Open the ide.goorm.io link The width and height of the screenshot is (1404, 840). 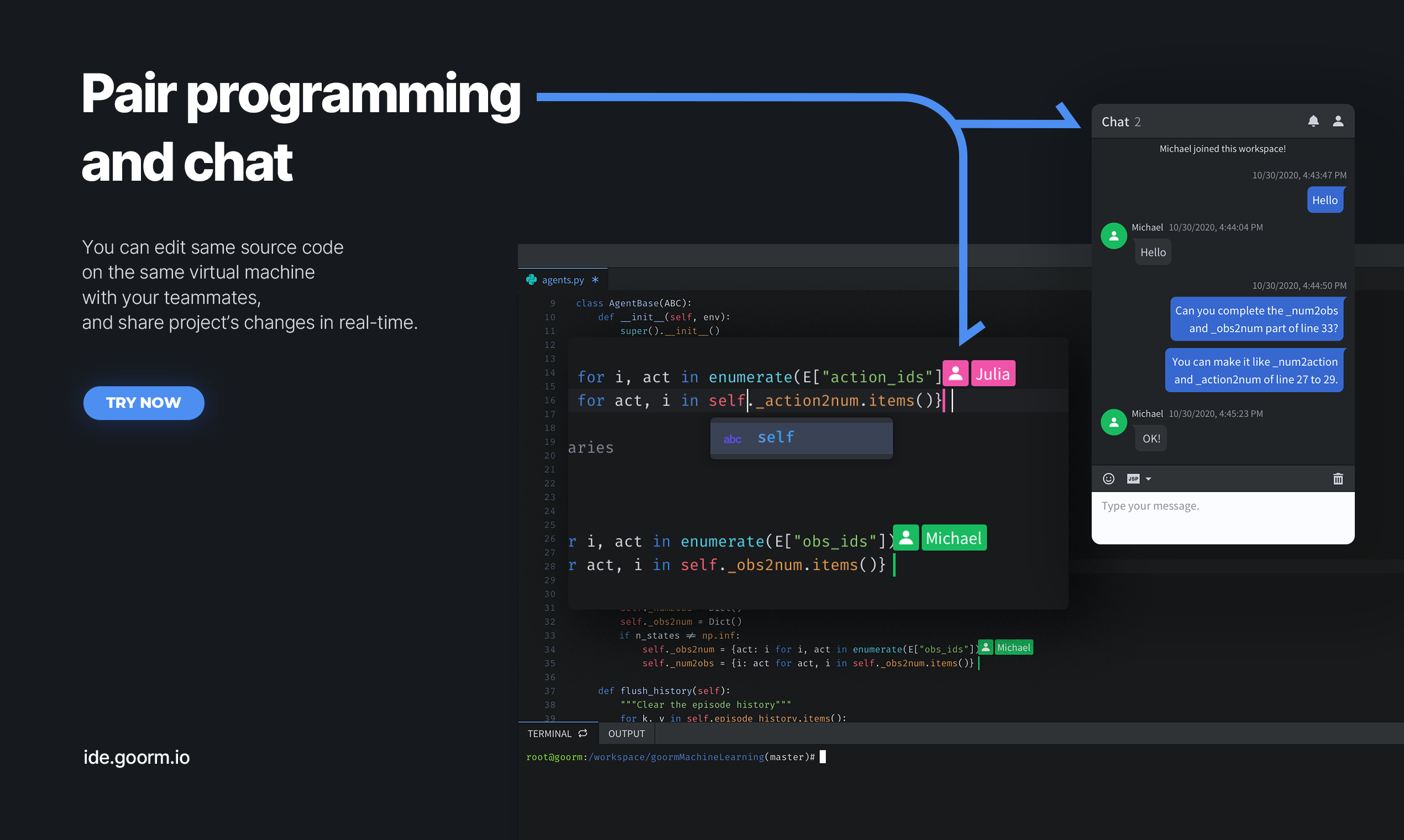(137, 757)
